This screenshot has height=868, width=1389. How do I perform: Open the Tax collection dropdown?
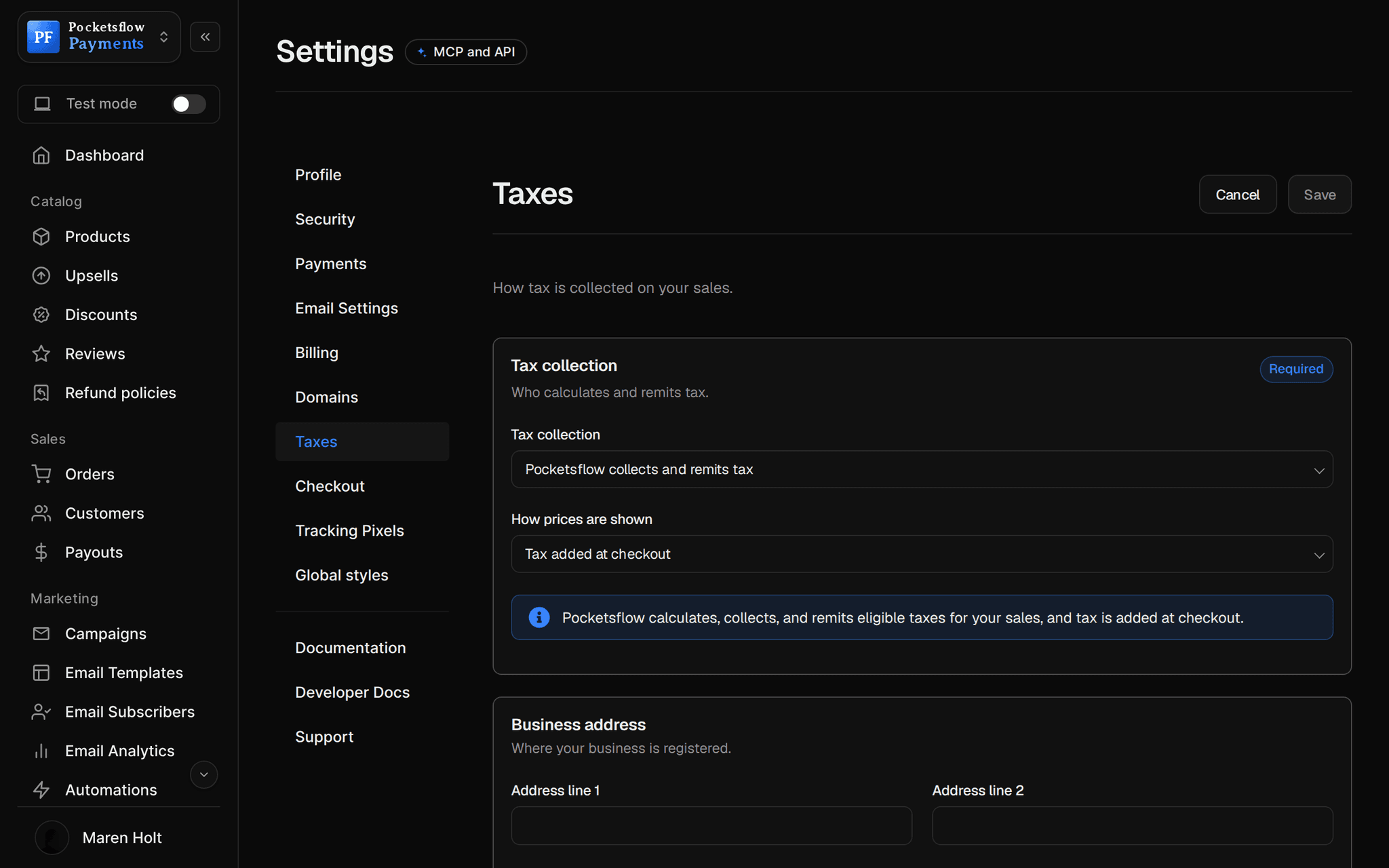pos(922,469)
